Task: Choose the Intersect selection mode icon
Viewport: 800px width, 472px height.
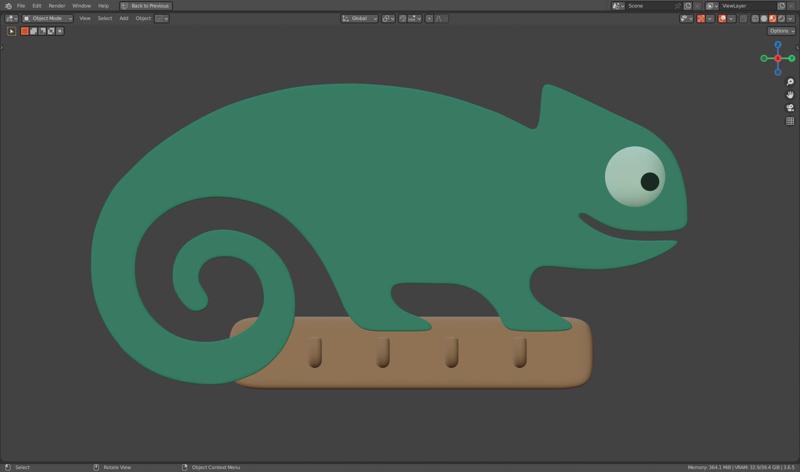Action: [x=60, y=31]
